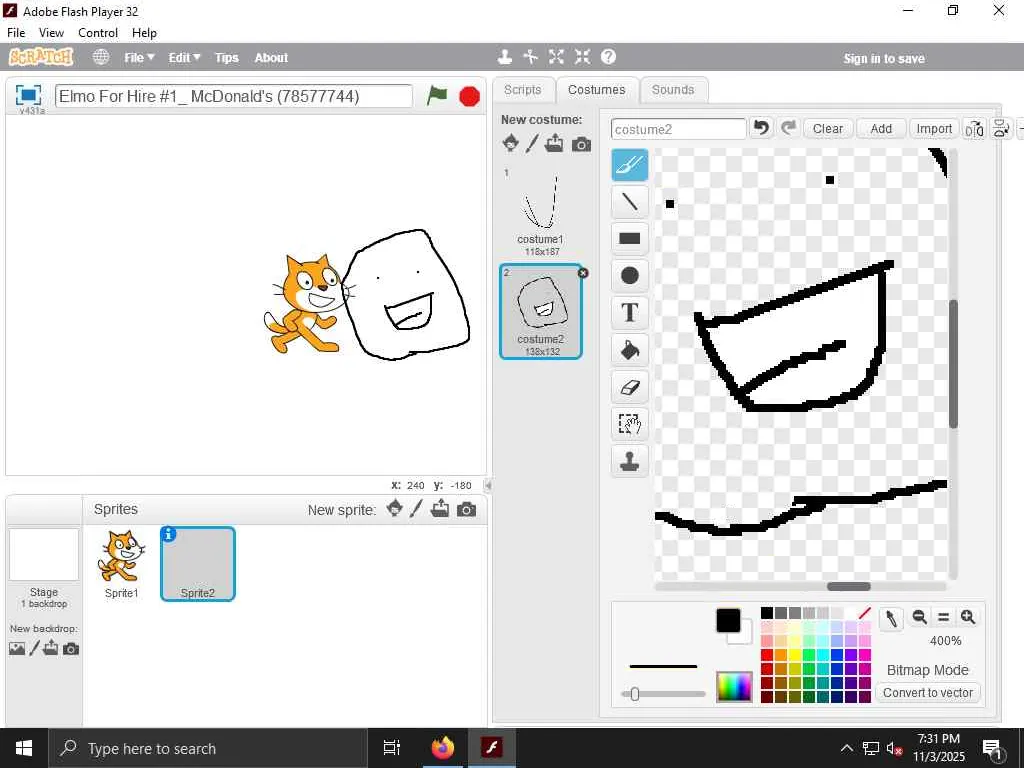Take new backdrop from camera

pyautogui.click(x=71, y=648)
